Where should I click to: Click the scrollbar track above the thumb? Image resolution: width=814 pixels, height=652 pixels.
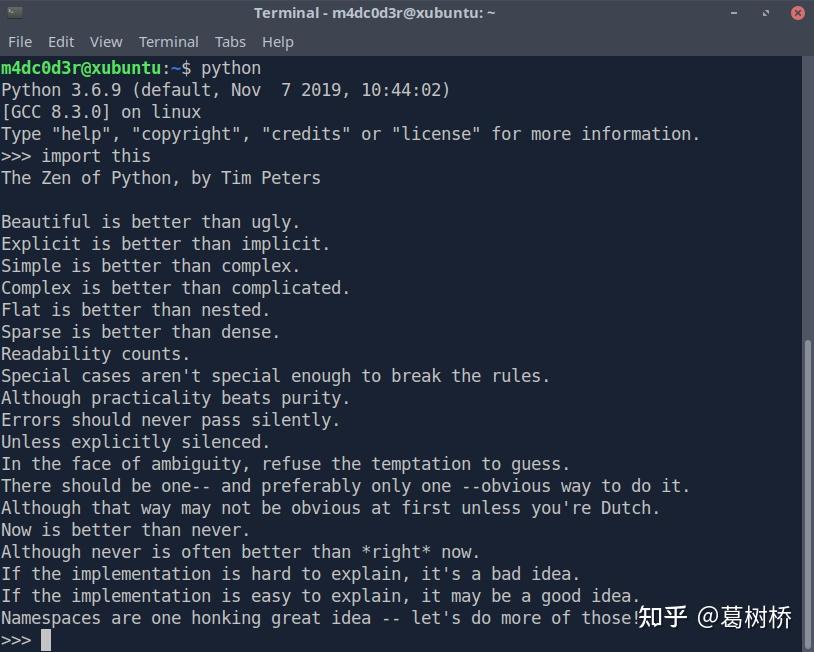(x=808, y=197)
